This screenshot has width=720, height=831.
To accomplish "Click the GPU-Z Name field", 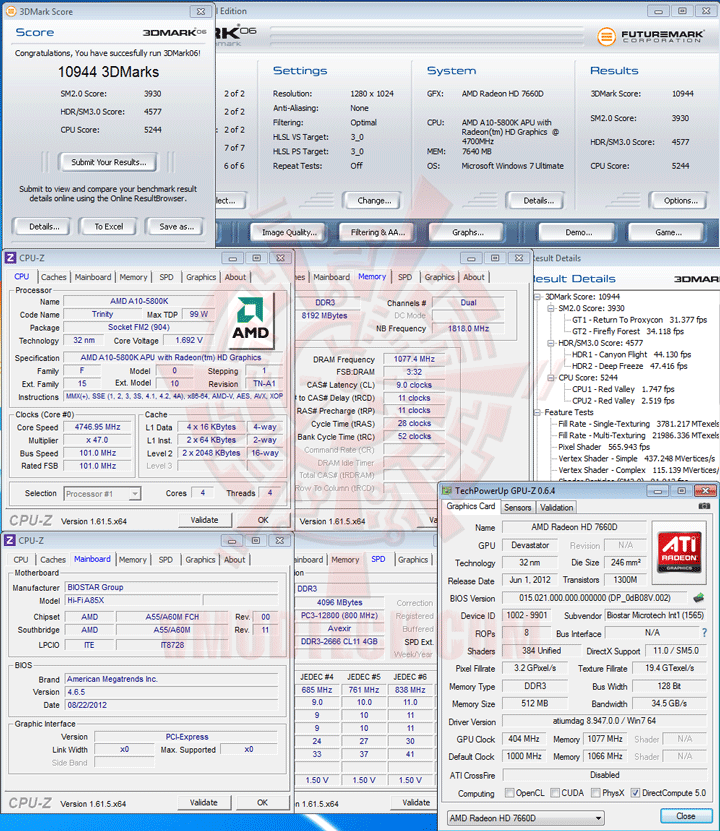I will pos(574,527).
